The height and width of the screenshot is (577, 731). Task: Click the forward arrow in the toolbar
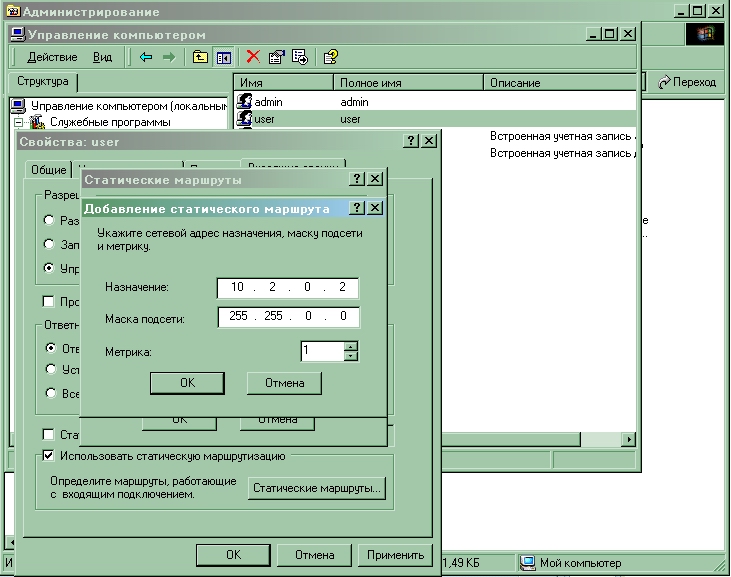(168, 57)
